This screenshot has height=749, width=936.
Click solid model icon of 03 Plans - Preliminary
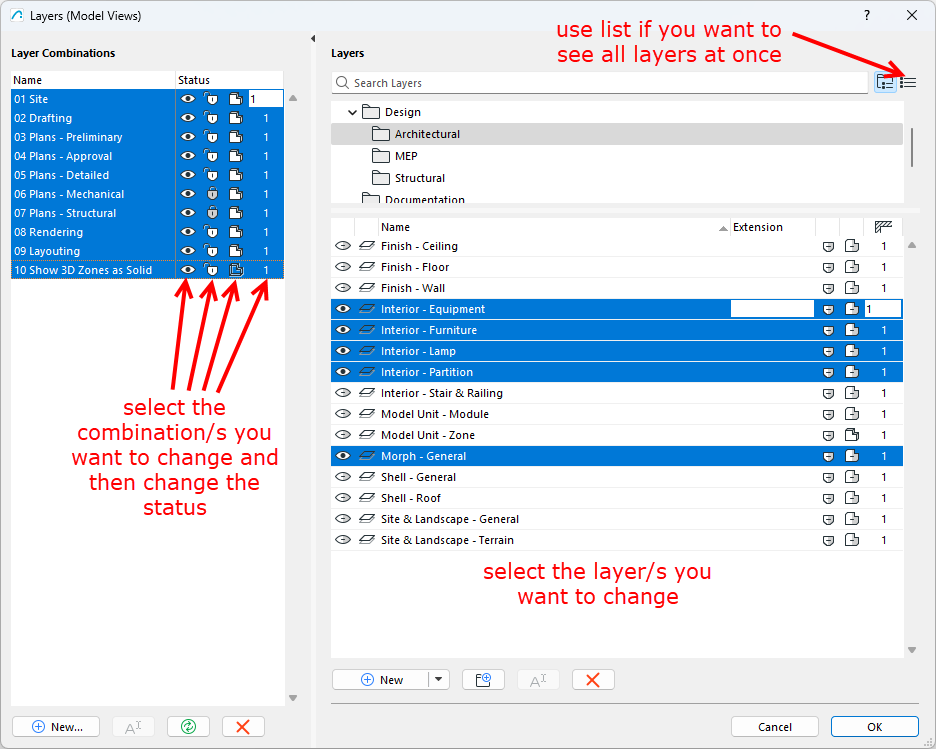pos(236,137)
